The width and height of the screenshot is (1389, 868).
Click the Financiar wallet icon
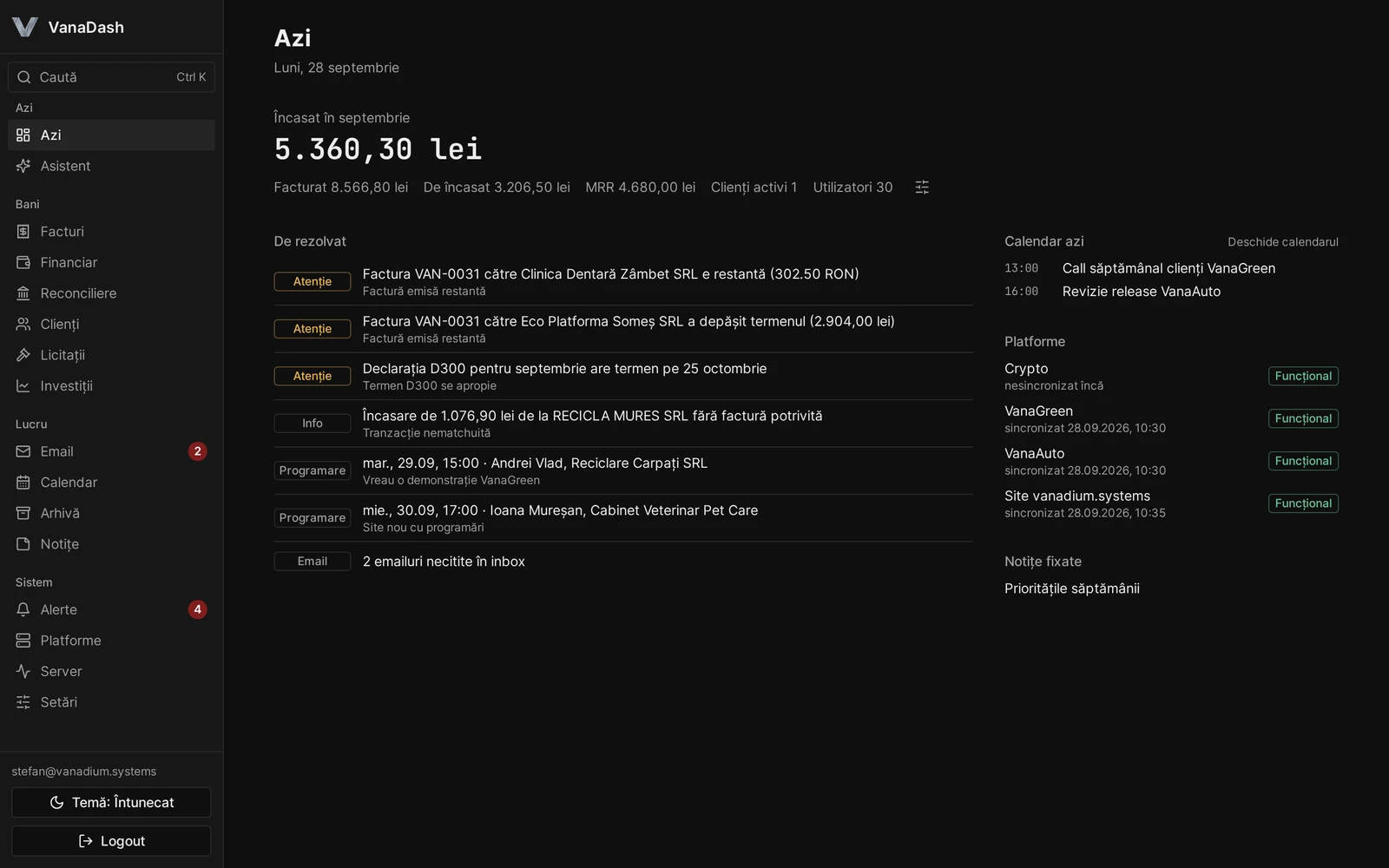(x=23, y=262)
